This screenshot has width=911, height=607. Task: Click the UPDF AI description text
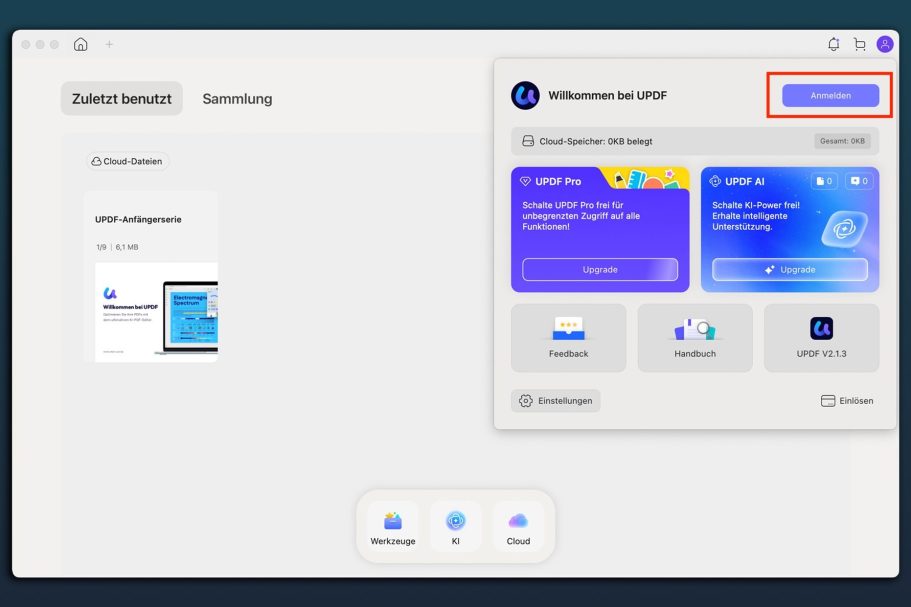click(756, 215)
